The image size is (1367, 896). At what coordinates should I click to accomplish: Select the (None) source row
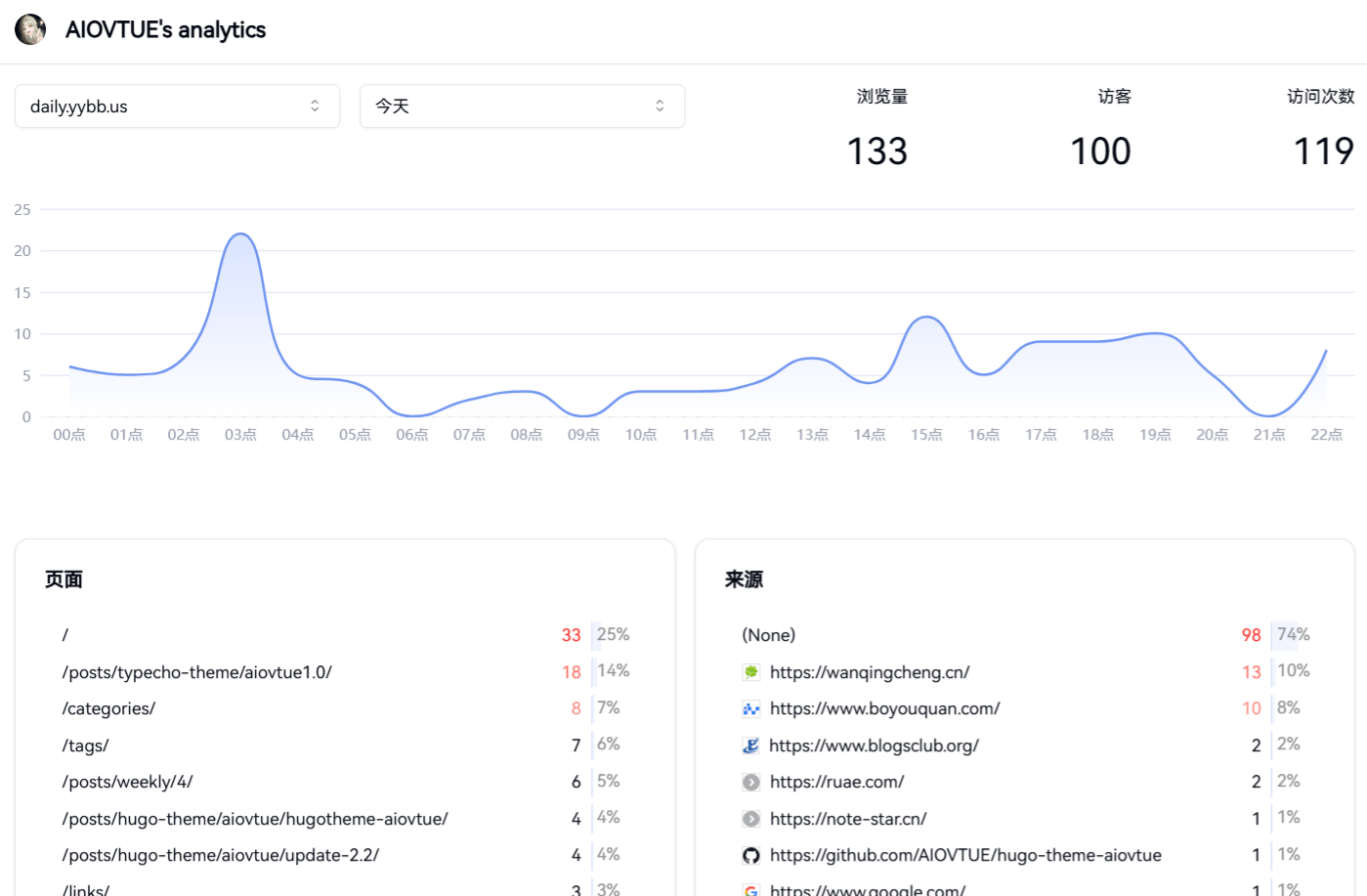pos(1025,635)
